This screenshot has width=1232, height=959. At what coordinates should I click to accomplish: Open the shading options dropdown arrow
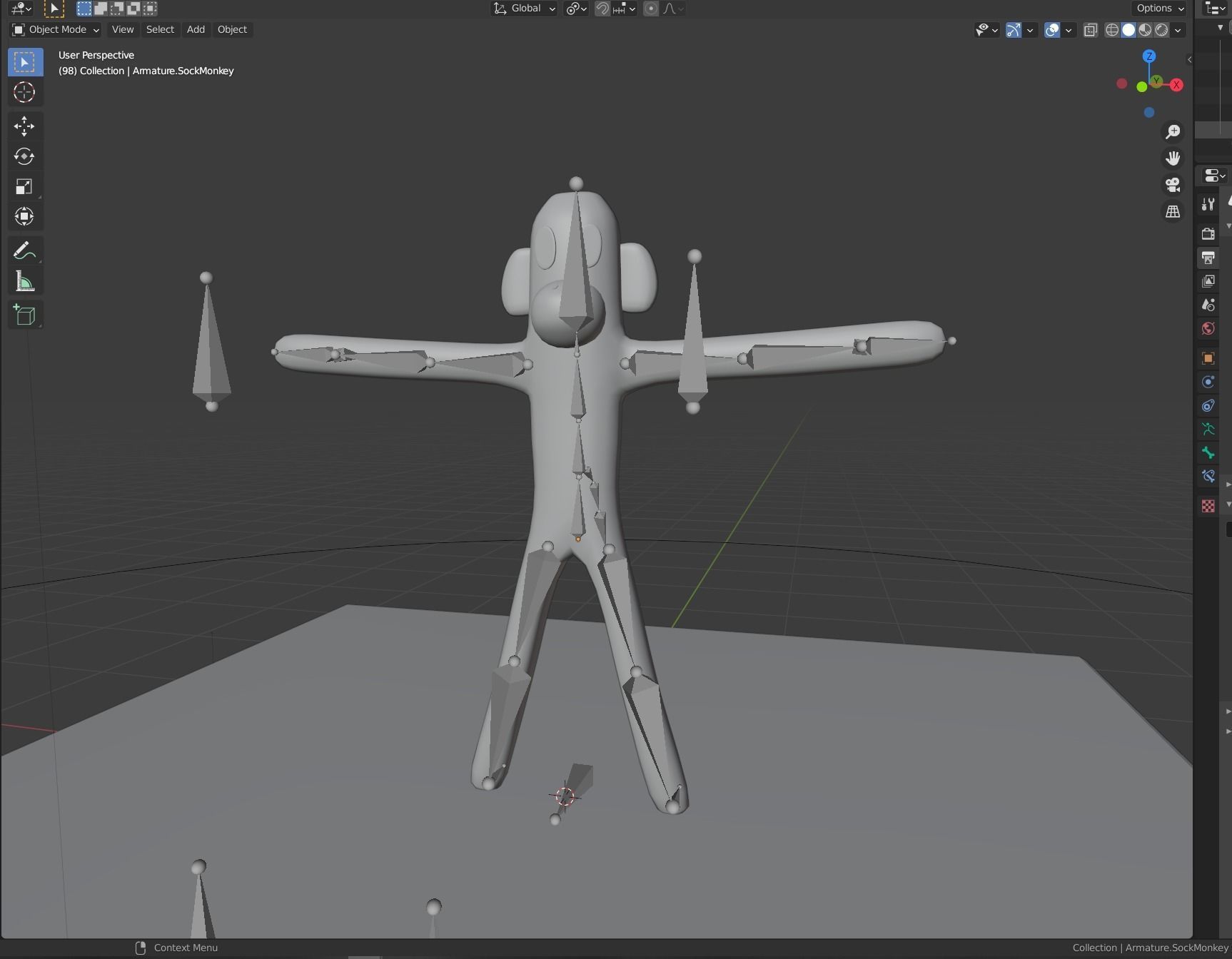click(1178, 30)
